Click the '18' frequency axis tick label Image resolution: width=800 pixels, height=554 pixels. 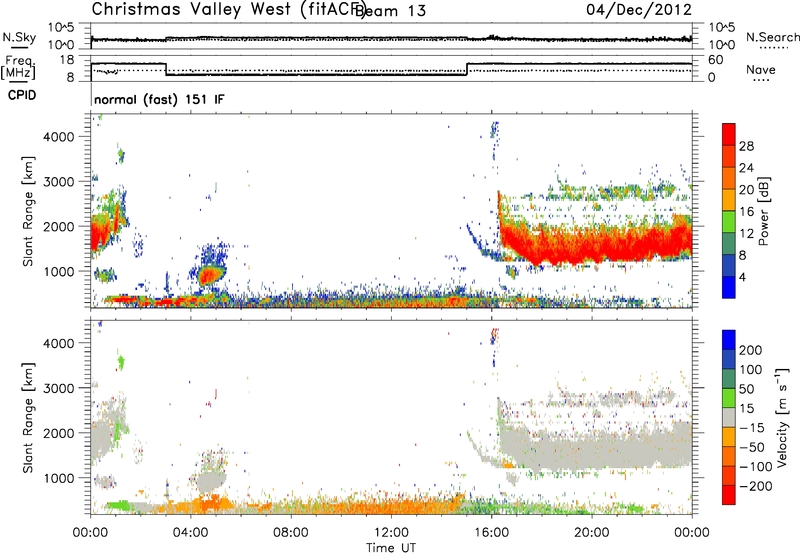coord(67,60)
